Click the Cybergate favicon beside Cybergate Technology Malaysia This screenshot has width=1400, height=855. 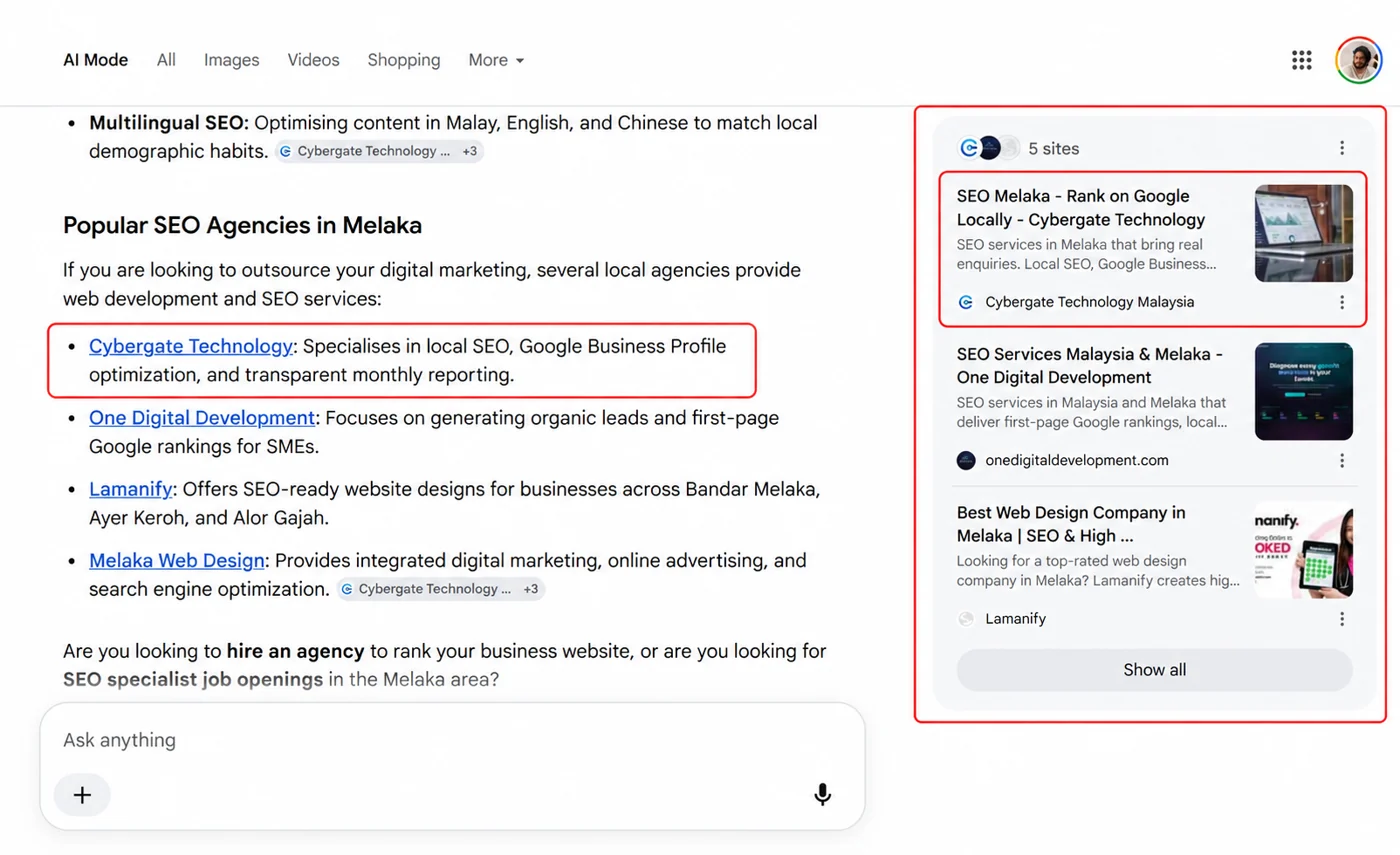[966, 302]
